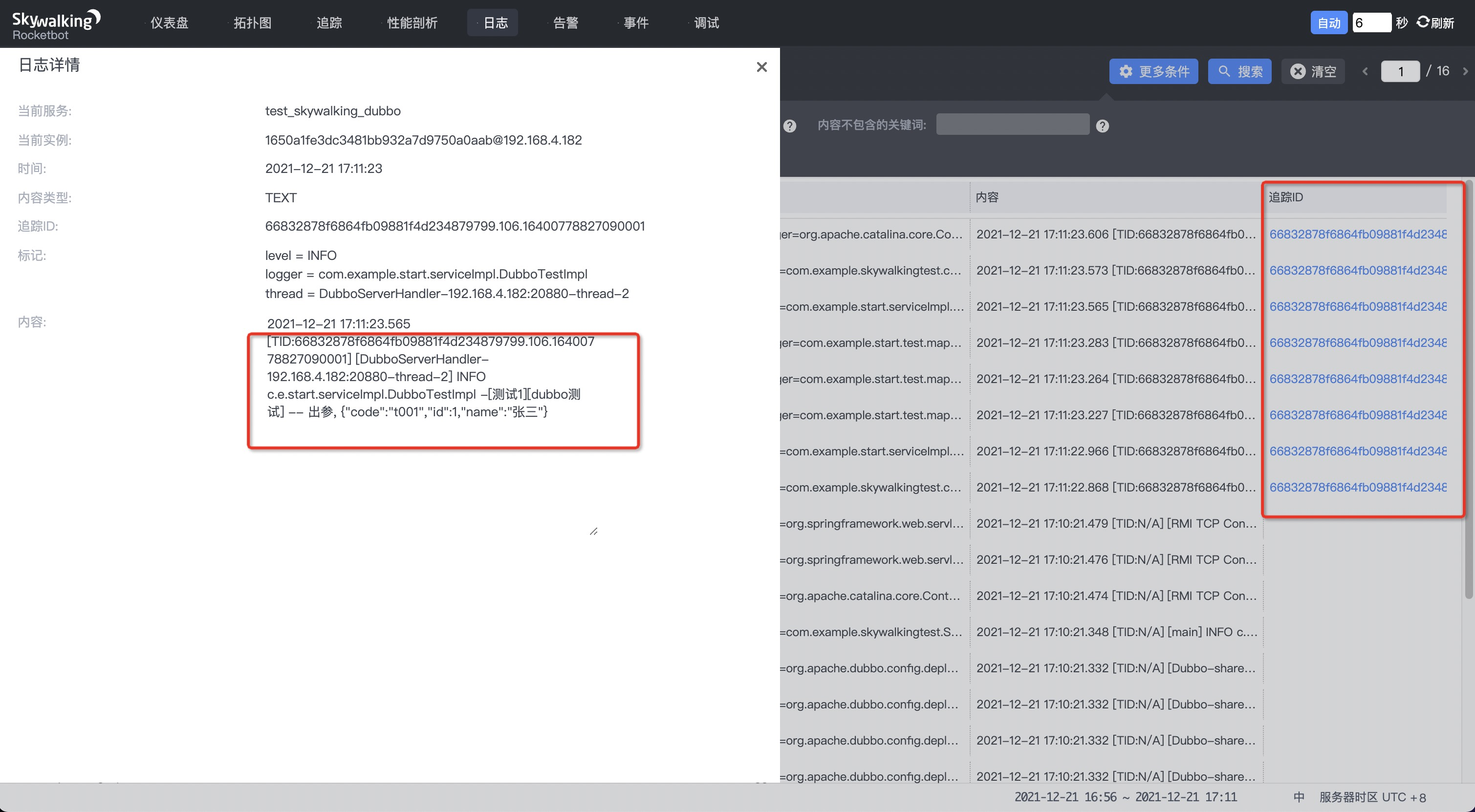The width and height of the screenshot is (1475, 812).
Task: Click help icon after excluded keywords field
Action: 1102,126
